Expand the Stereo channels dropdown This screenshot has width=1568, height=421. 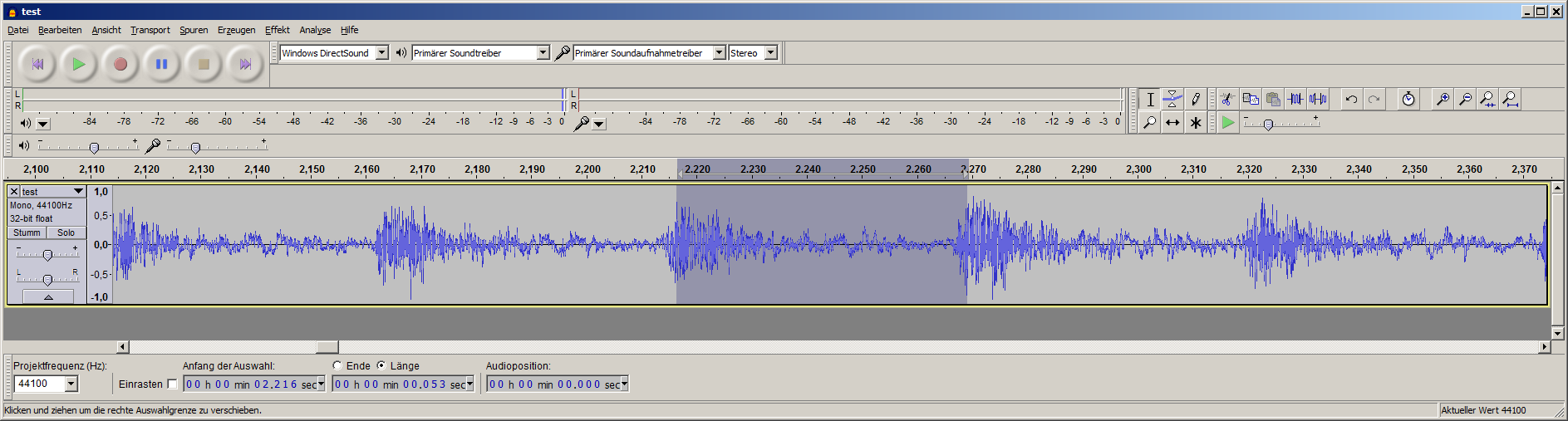pyautogui.click(x=770, y=53)
